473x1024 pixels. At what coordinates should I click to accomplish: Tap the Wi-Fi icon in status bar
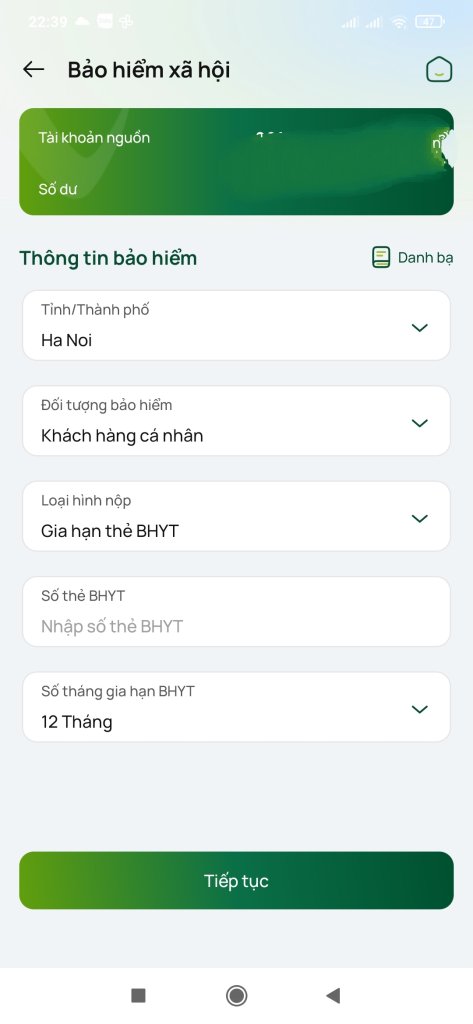pyautogui.click(x=399, y=22)
